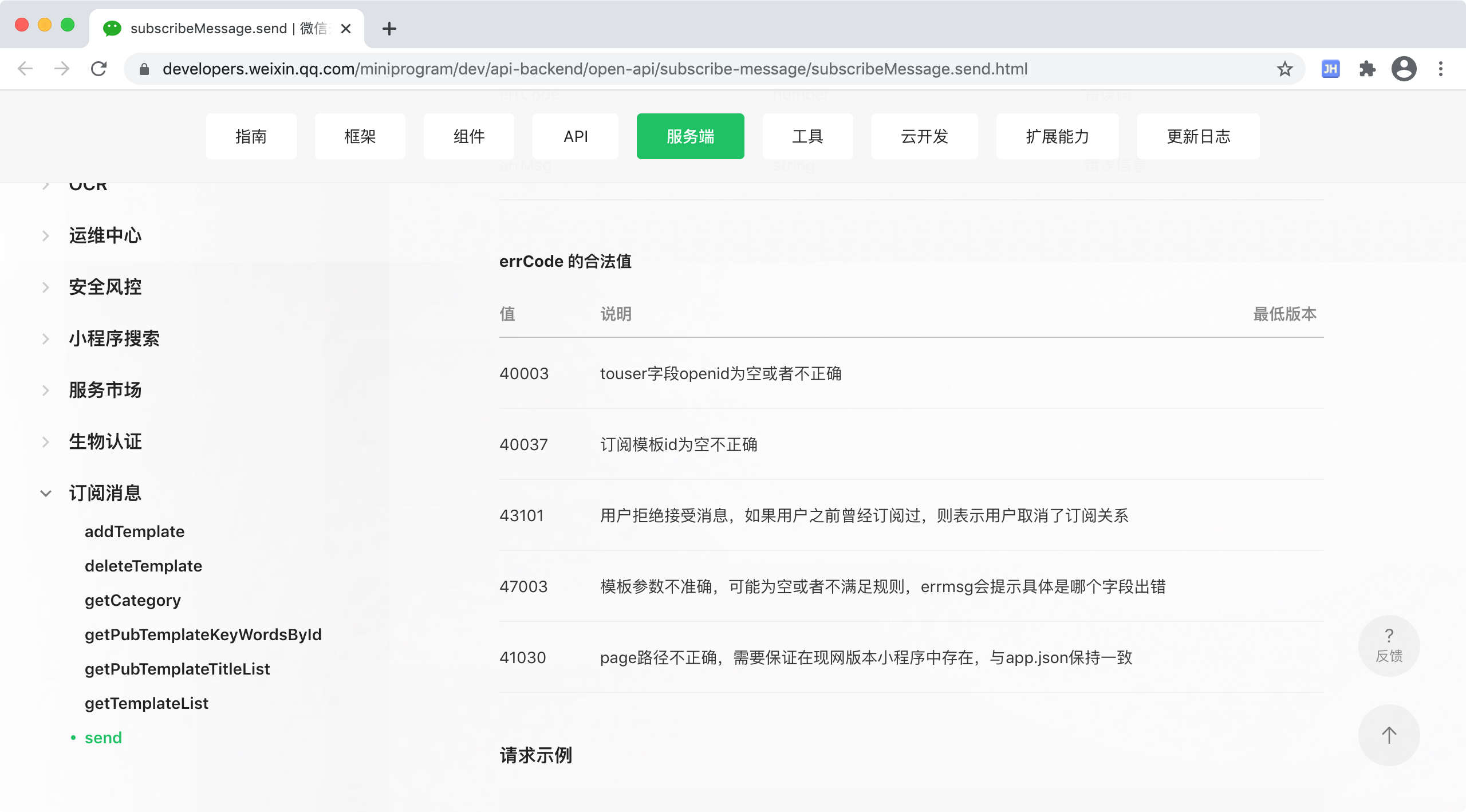
Task: Click the scroll-to-top arrow button
Action: coord(1389,735)
